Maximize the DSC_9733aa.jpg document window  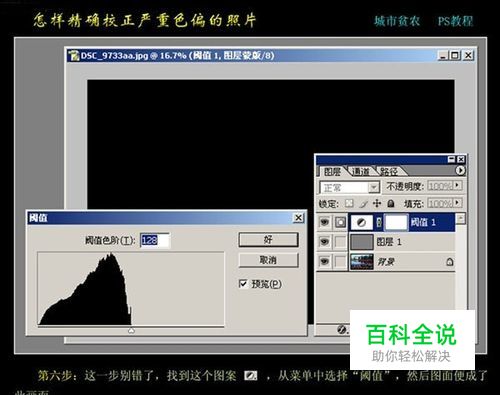click(x=455, y=55)
